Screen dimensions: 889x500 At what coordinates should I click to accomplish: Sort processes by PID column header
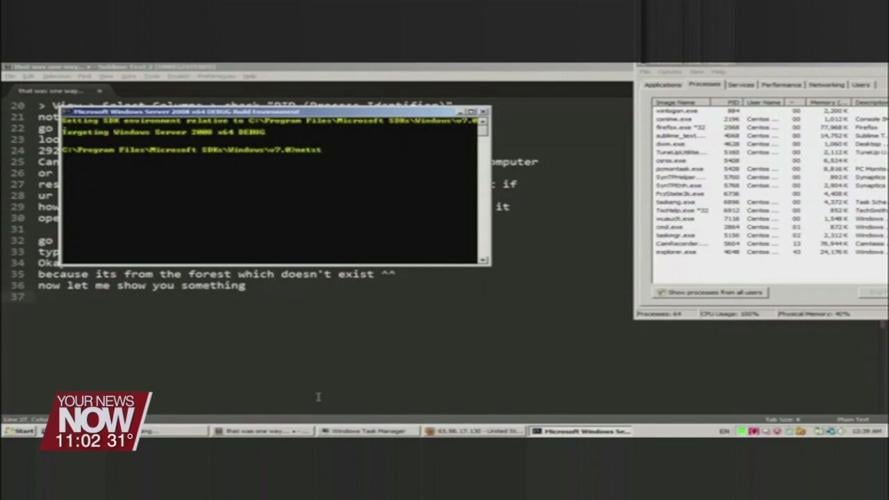pos(732,102)
